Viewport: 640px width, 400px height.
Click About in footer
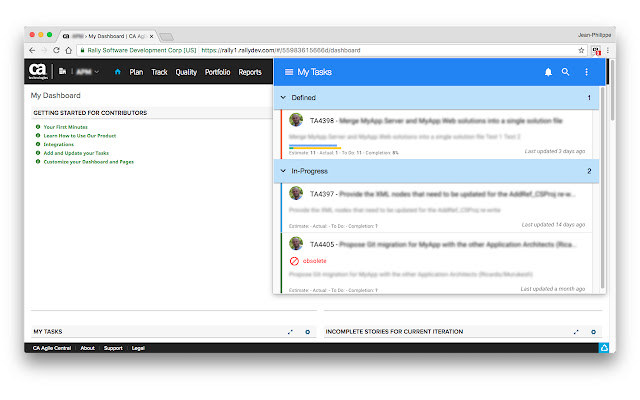pos(87,348)
